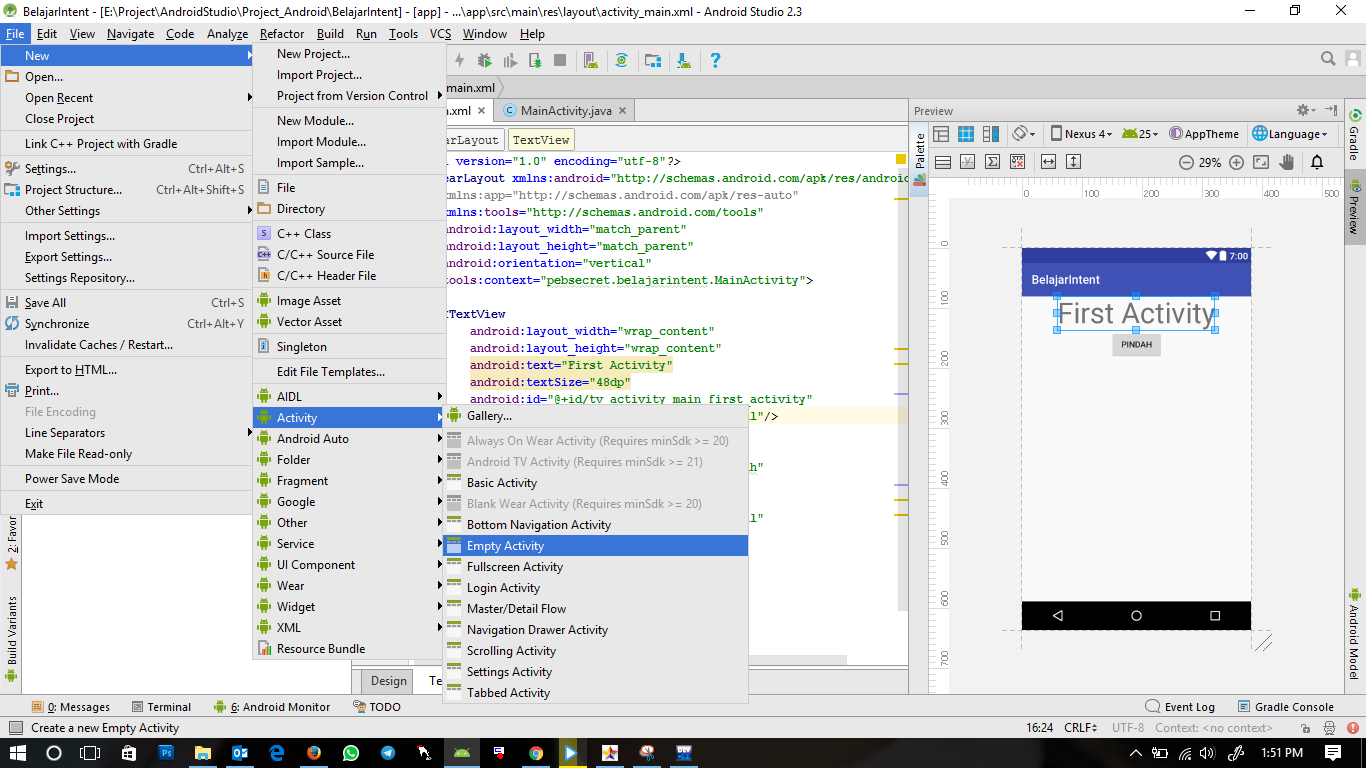The width and height of the screenshot is (1366, 768).
Task: Open the AppTheme theme selector
Action: 1202,134
